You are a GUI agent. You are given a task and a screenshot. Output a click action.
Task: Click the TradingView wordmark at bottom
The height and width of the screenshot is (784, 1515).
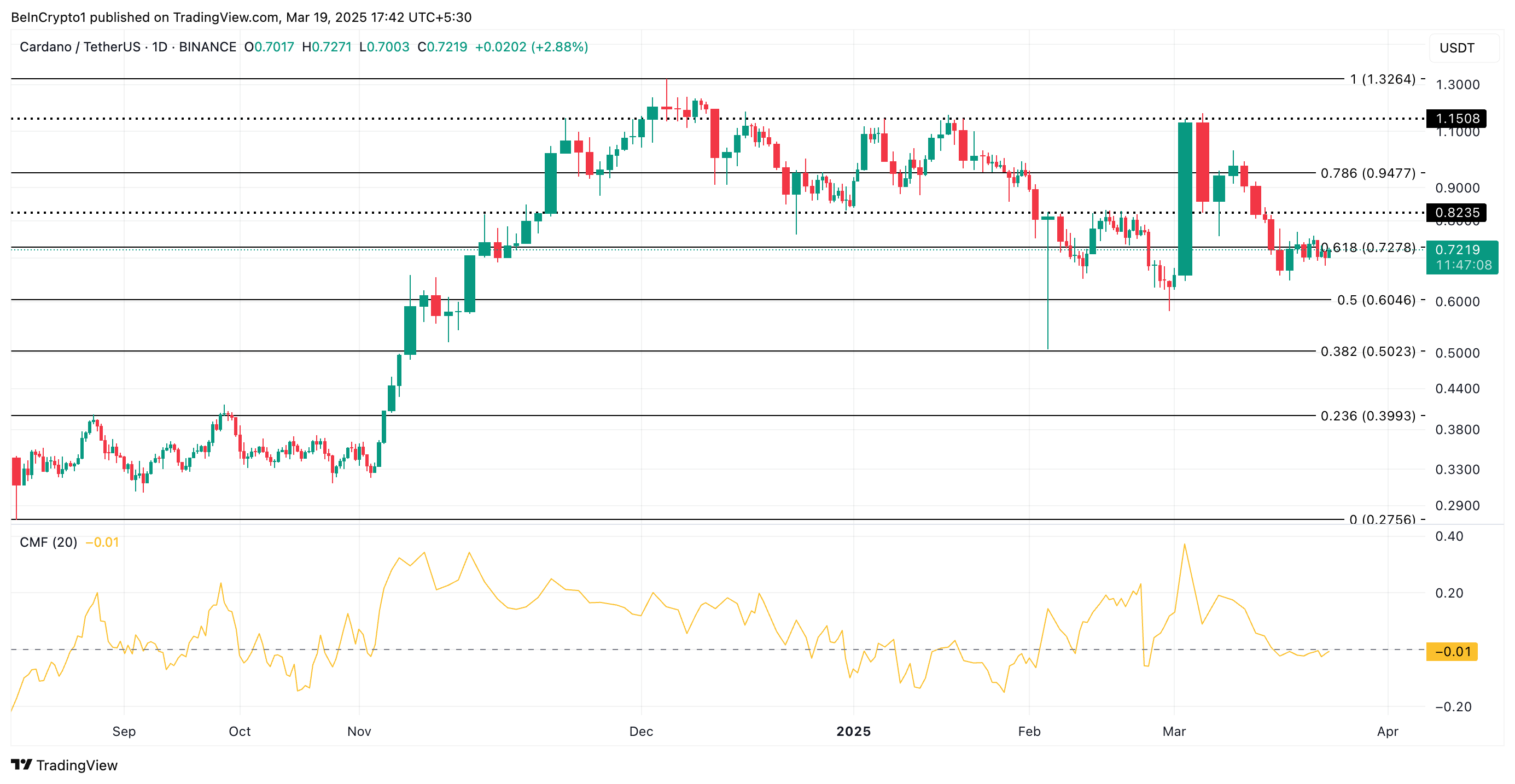coord(77,765)
